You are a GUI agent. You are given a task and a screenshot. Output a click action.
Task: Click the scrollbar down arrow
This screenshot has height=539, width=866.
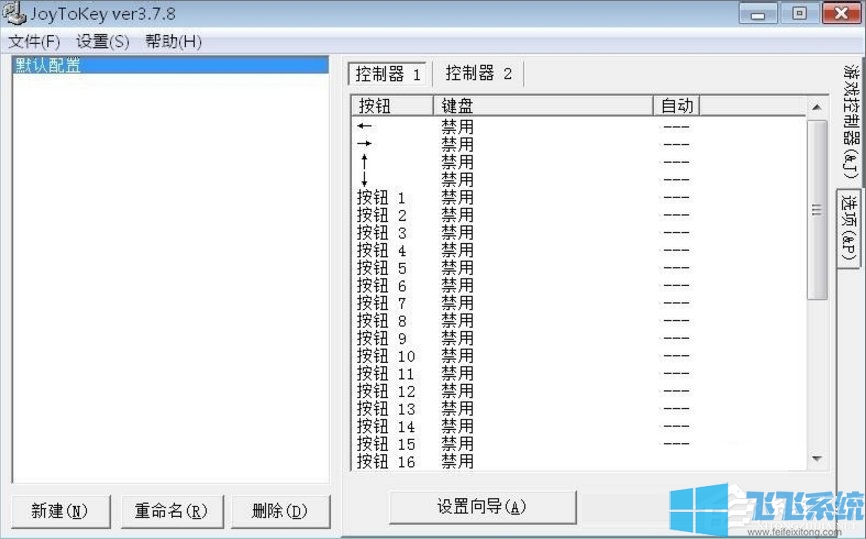[817, 458]
